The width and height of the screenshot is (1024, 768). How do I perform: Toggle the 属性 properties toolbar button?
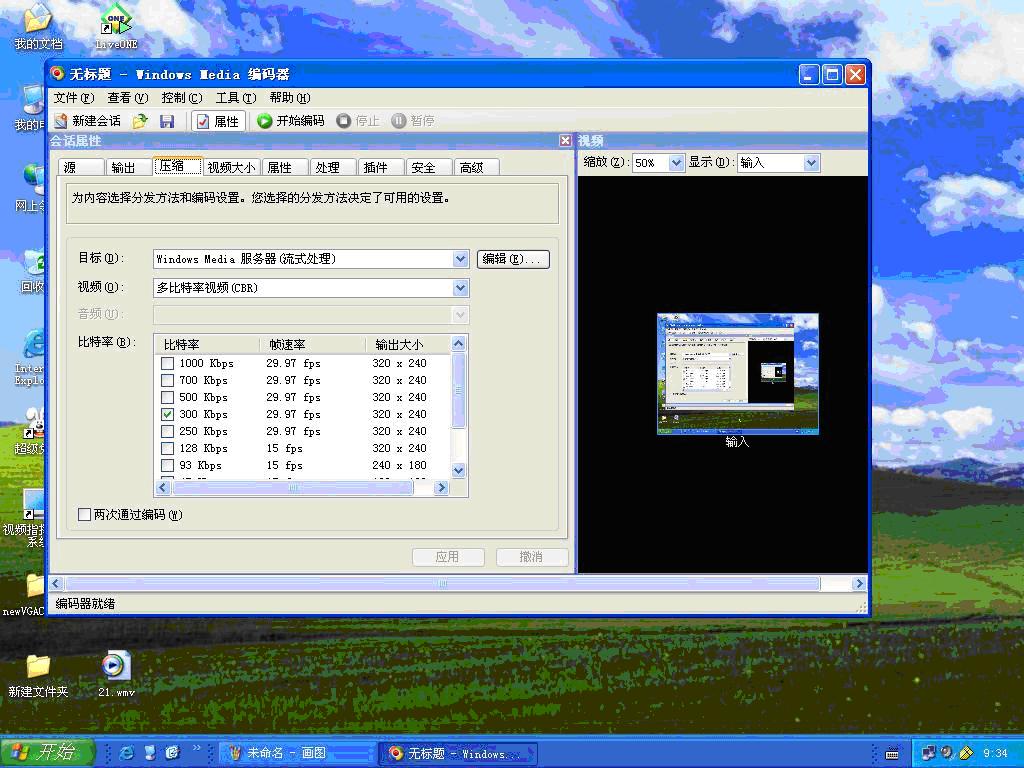pyautogui.click(x=219, y=121)
